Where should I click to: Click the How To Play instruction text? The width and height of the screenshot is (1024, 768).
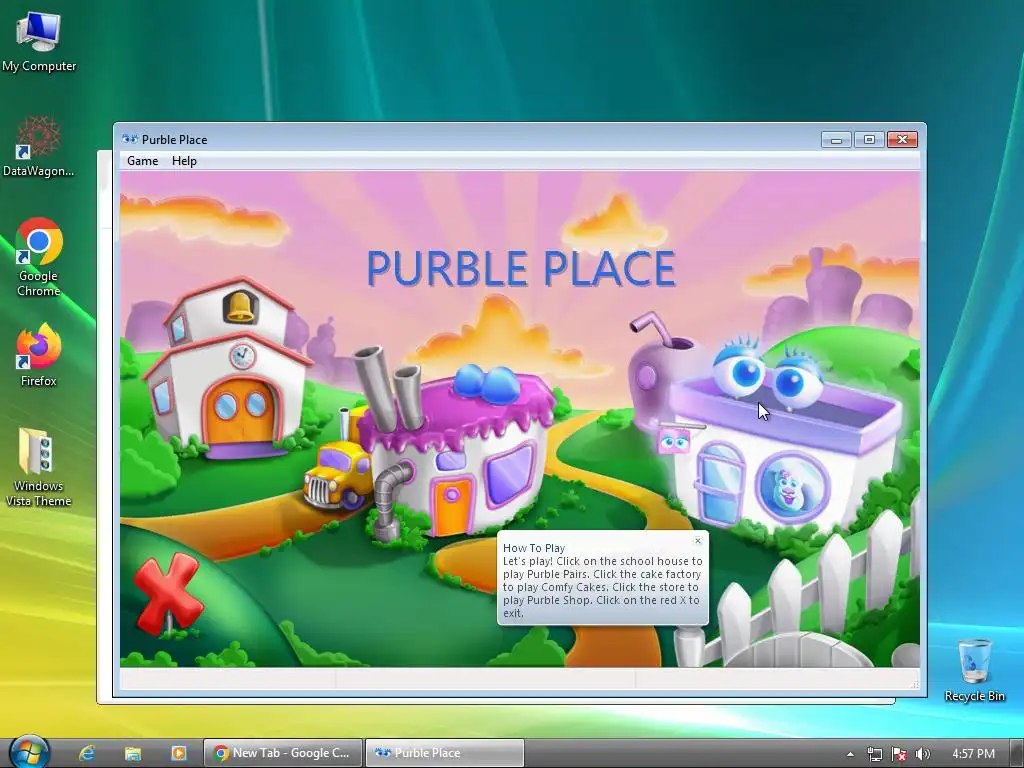pos(602,586)
